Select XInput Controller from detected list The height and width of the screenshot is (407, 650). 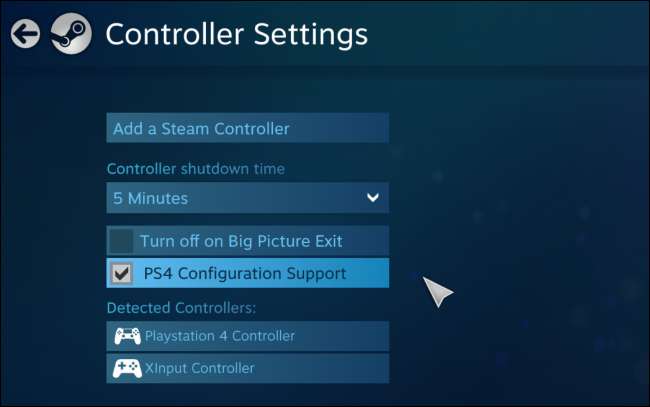pyautogui.click(x=247, y=368)
